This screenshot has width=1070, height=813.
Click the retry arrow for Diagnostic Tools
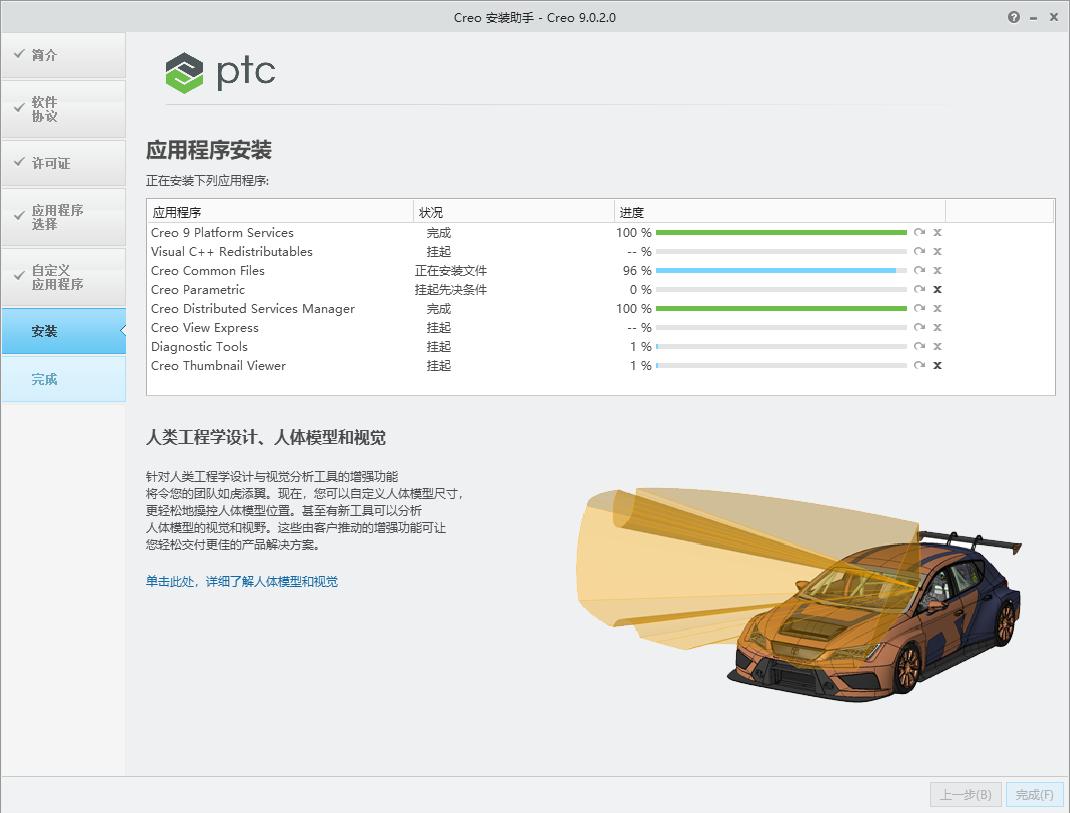(920, 346)
